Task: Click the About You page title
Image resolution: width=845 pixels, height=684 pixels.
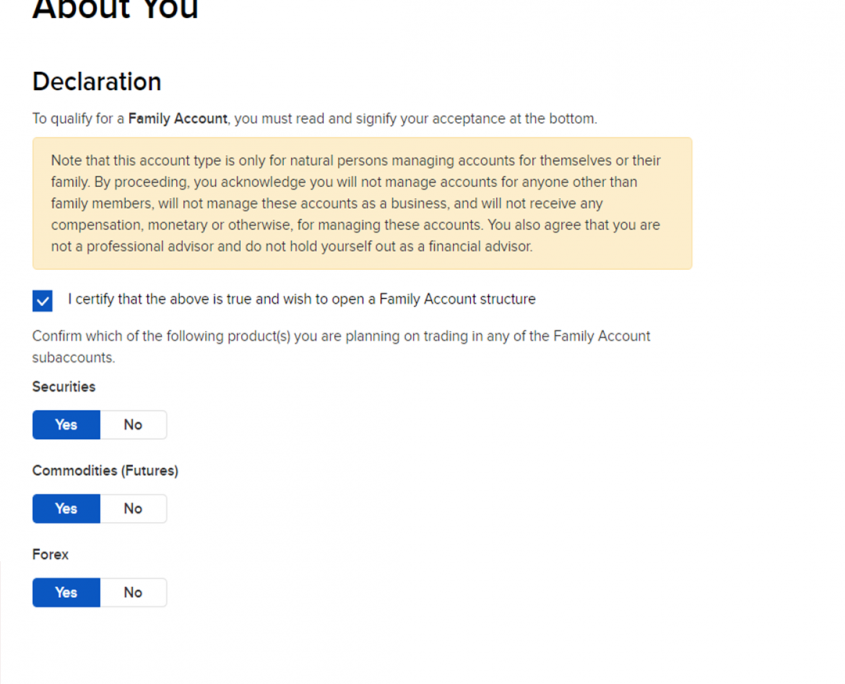Action: click(x=115, y=10)
